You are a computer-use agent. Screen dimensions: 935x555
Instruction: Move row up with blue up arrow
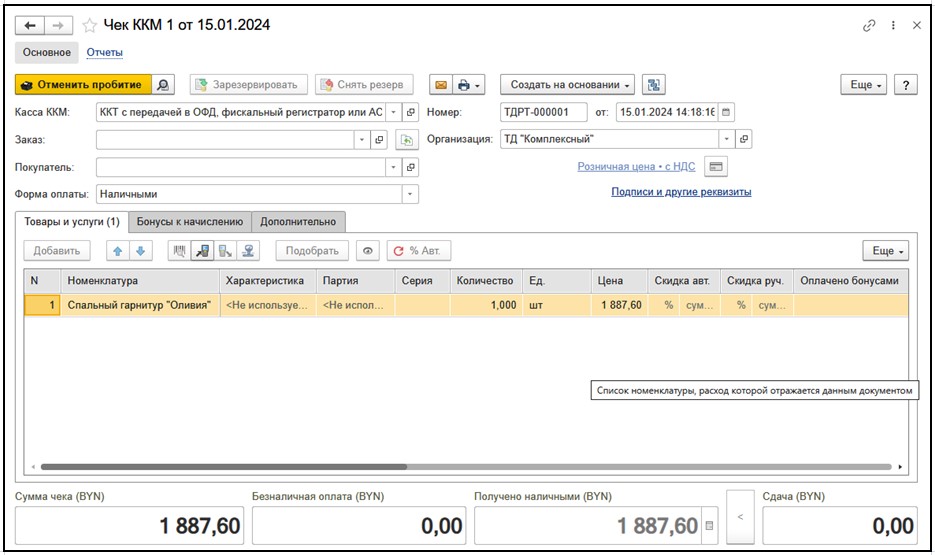(118, 251)
